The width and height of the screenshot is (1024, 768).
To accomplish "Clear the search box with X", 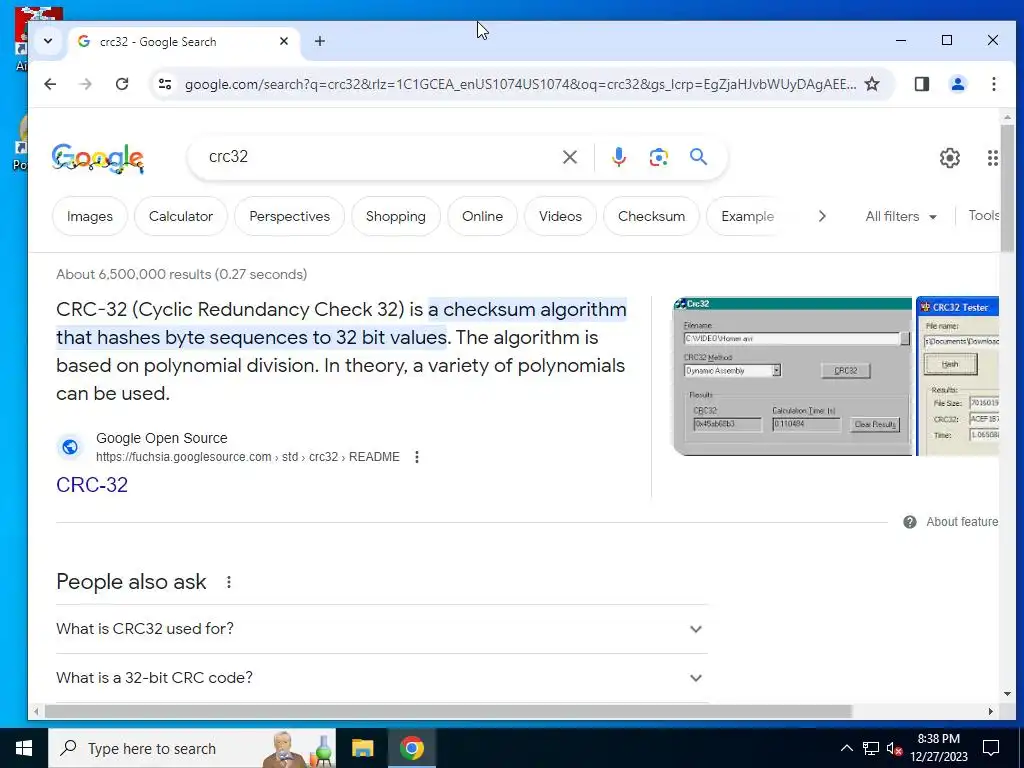I will (569, 157).
